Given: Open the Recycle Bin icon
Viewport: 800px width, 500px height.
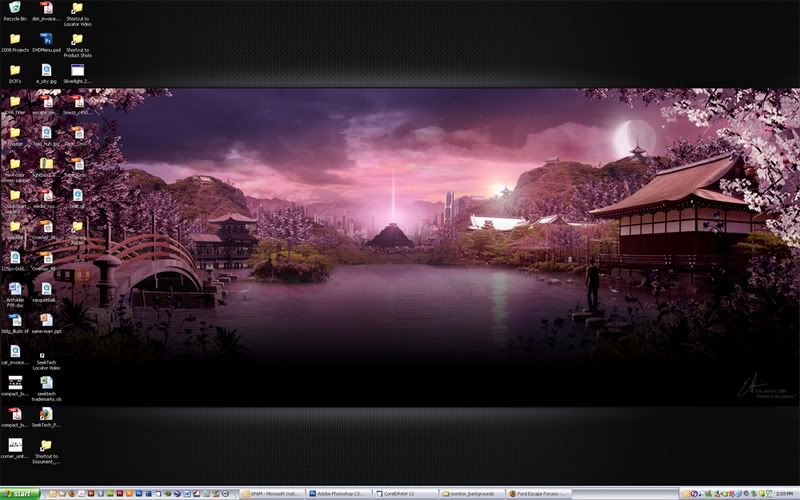Looking at the screenshot, I should pos(14,9).
